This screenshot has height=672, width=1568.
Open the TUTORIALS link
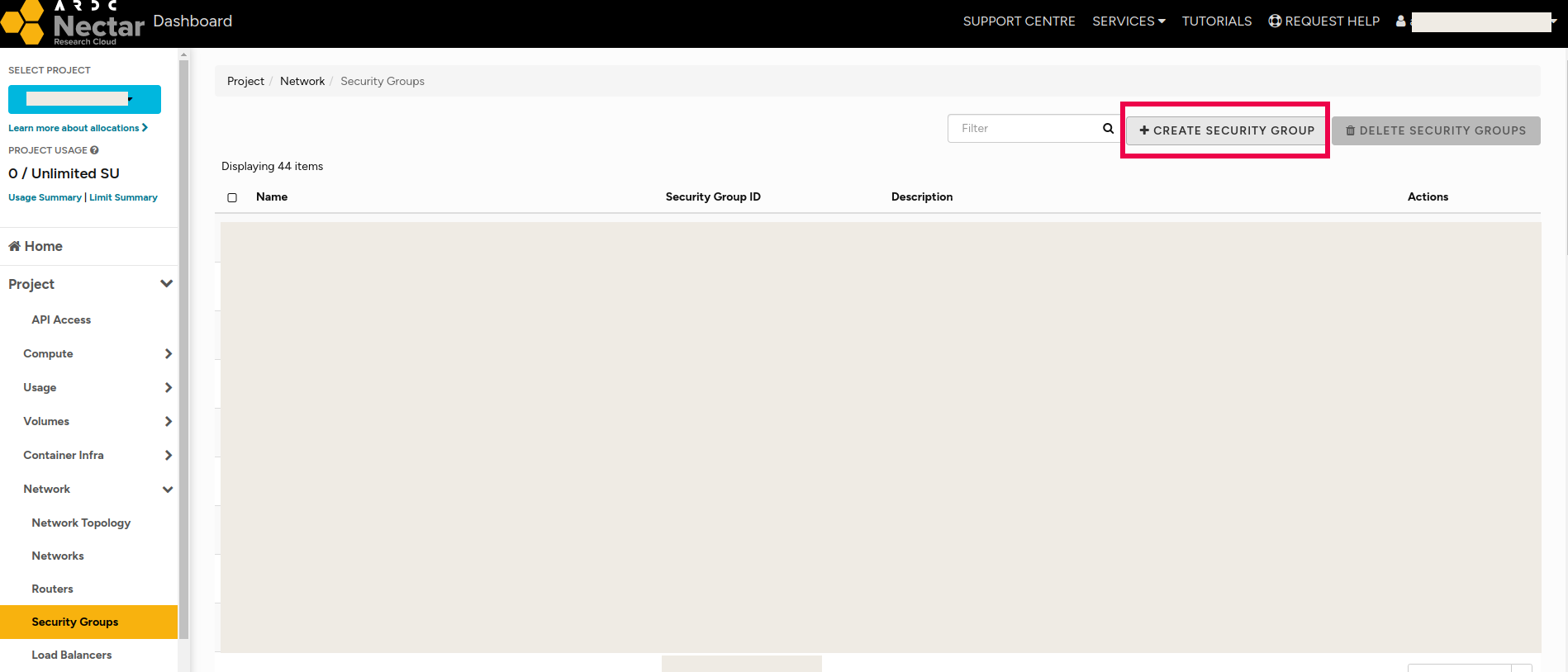point(1216,21)
